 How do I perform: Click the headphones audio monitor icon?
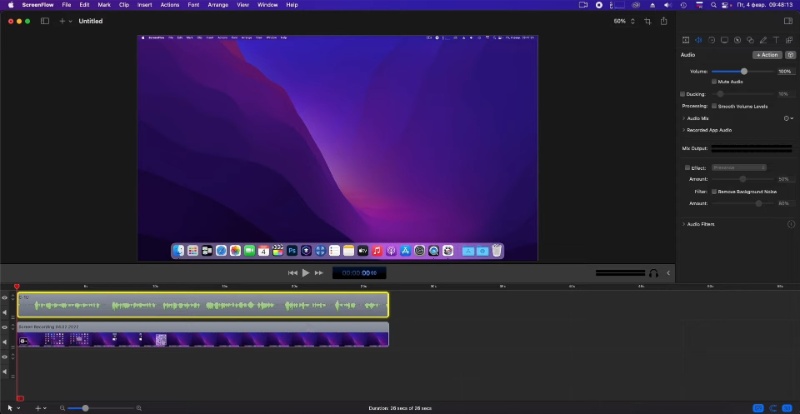click(654, 273)
